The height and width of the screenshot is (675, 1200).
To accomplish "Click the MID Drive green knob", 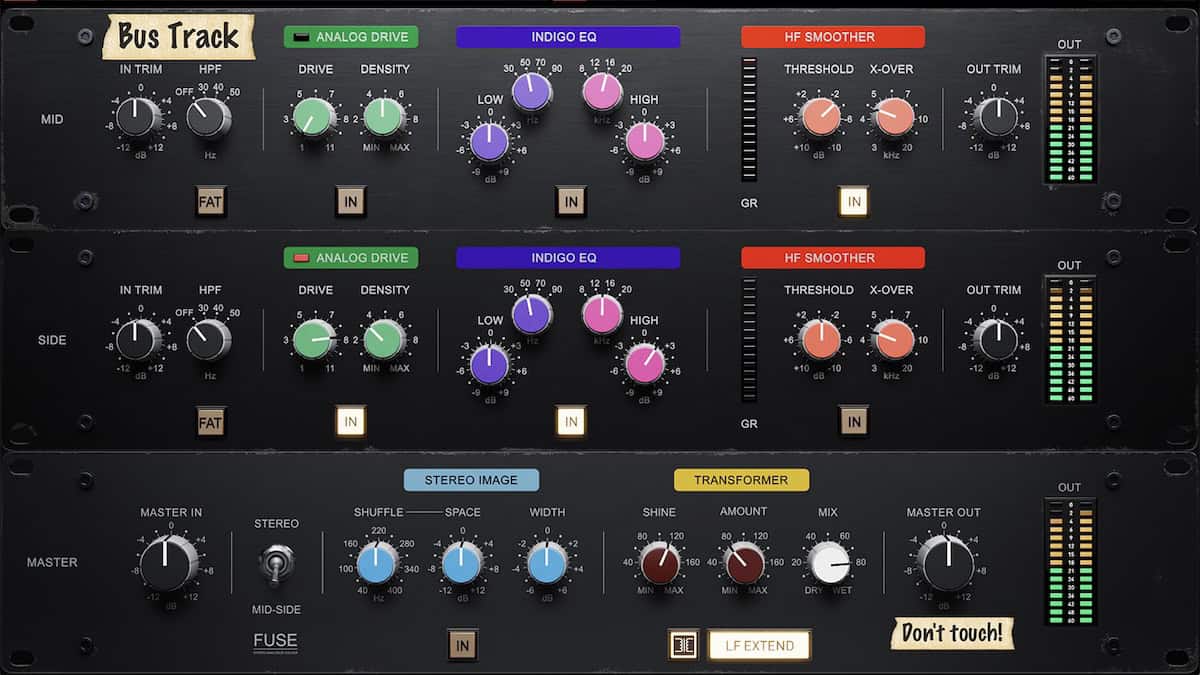I will point(314,117).
